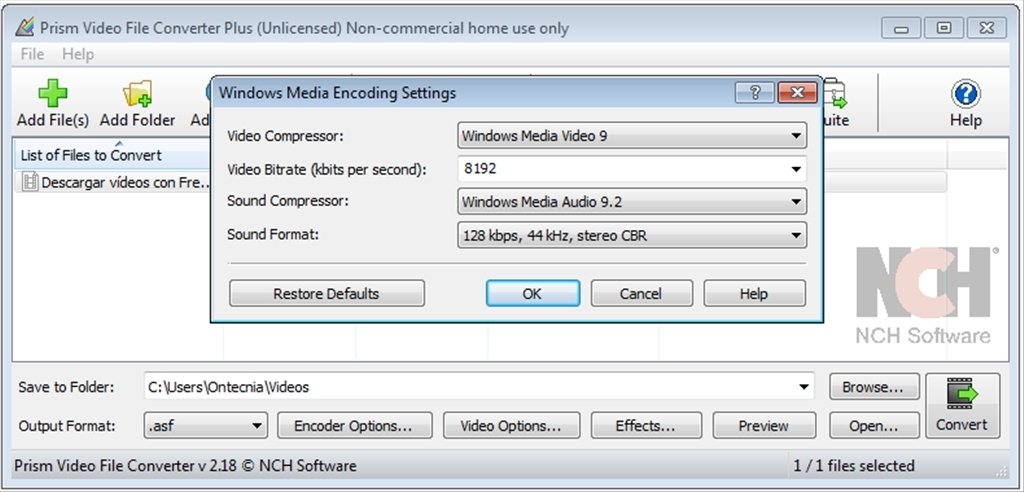Click the Add Folder toolbar icon
1024x492 pixels.
(137, 94)
